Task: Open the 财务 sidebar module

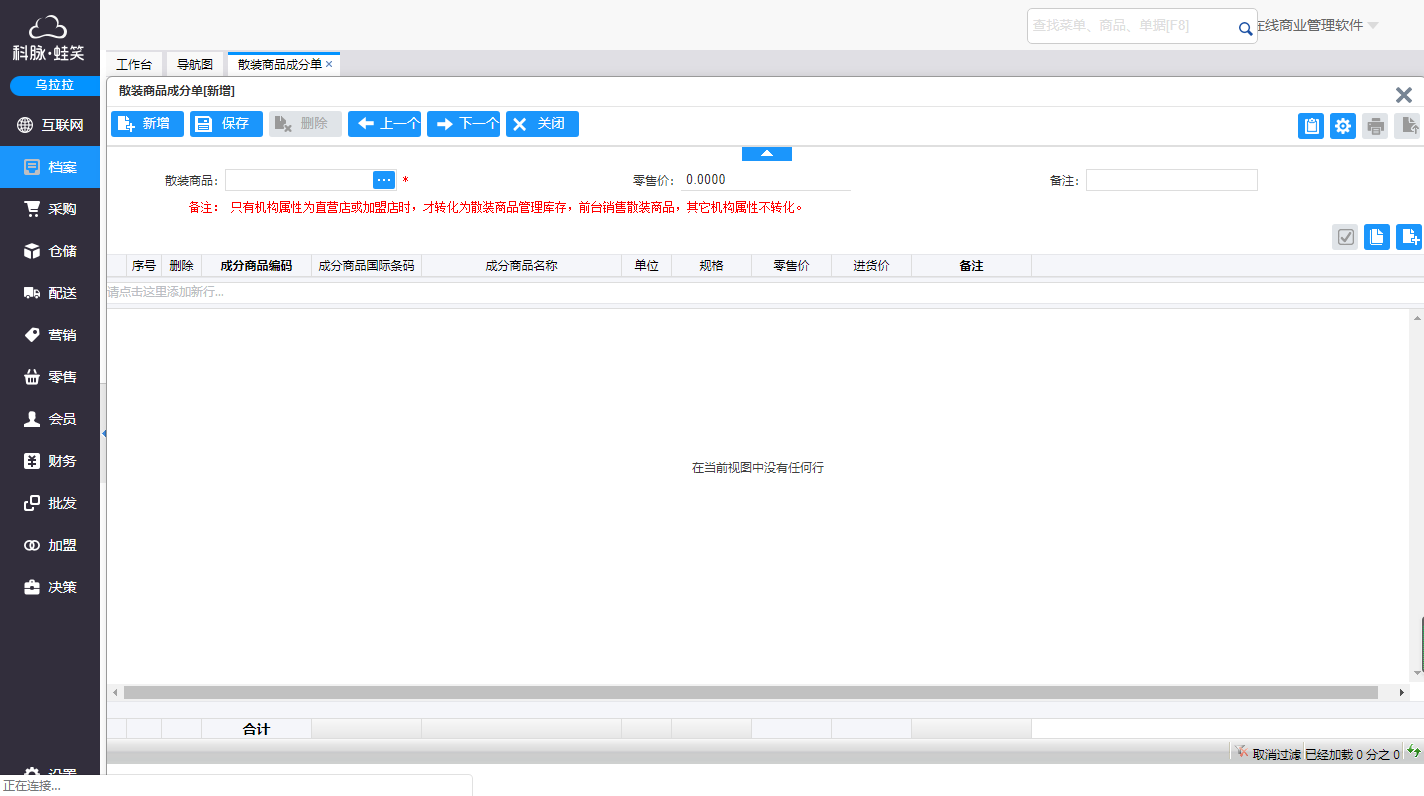Action: pyautogui.click(x=50, y=461)
